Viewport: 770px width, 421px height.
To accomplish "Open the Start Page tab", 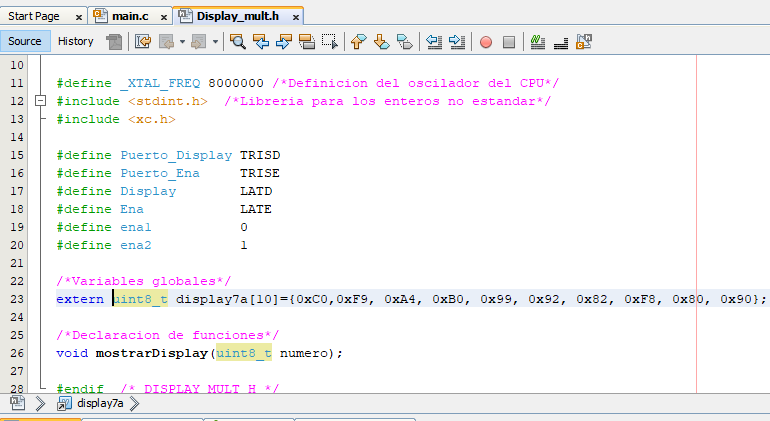I will coord(34,16).
